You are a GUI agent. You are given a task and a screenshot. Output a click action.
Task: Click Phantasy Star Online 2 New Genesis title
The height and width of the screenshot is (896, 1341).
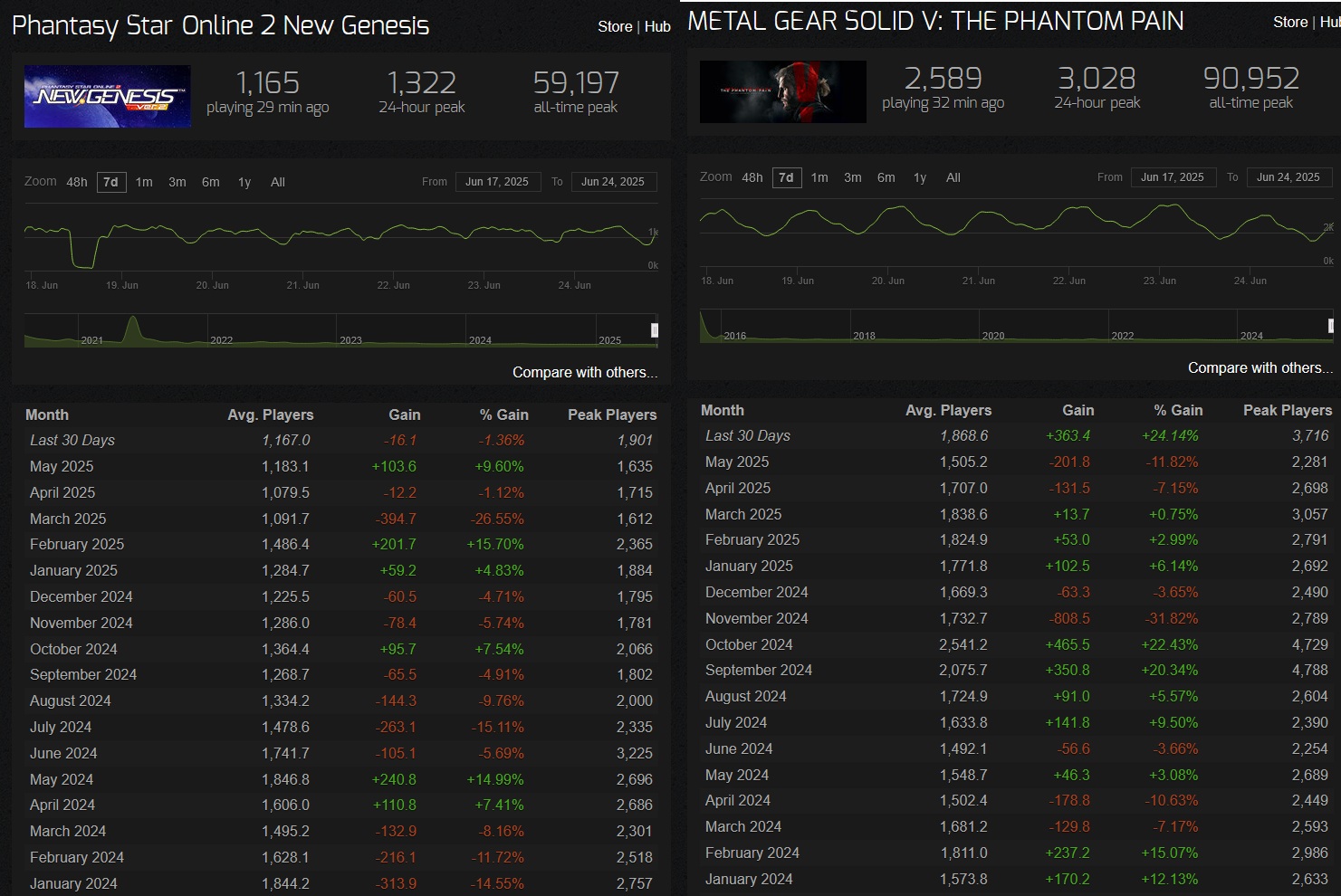pos(220,25)
